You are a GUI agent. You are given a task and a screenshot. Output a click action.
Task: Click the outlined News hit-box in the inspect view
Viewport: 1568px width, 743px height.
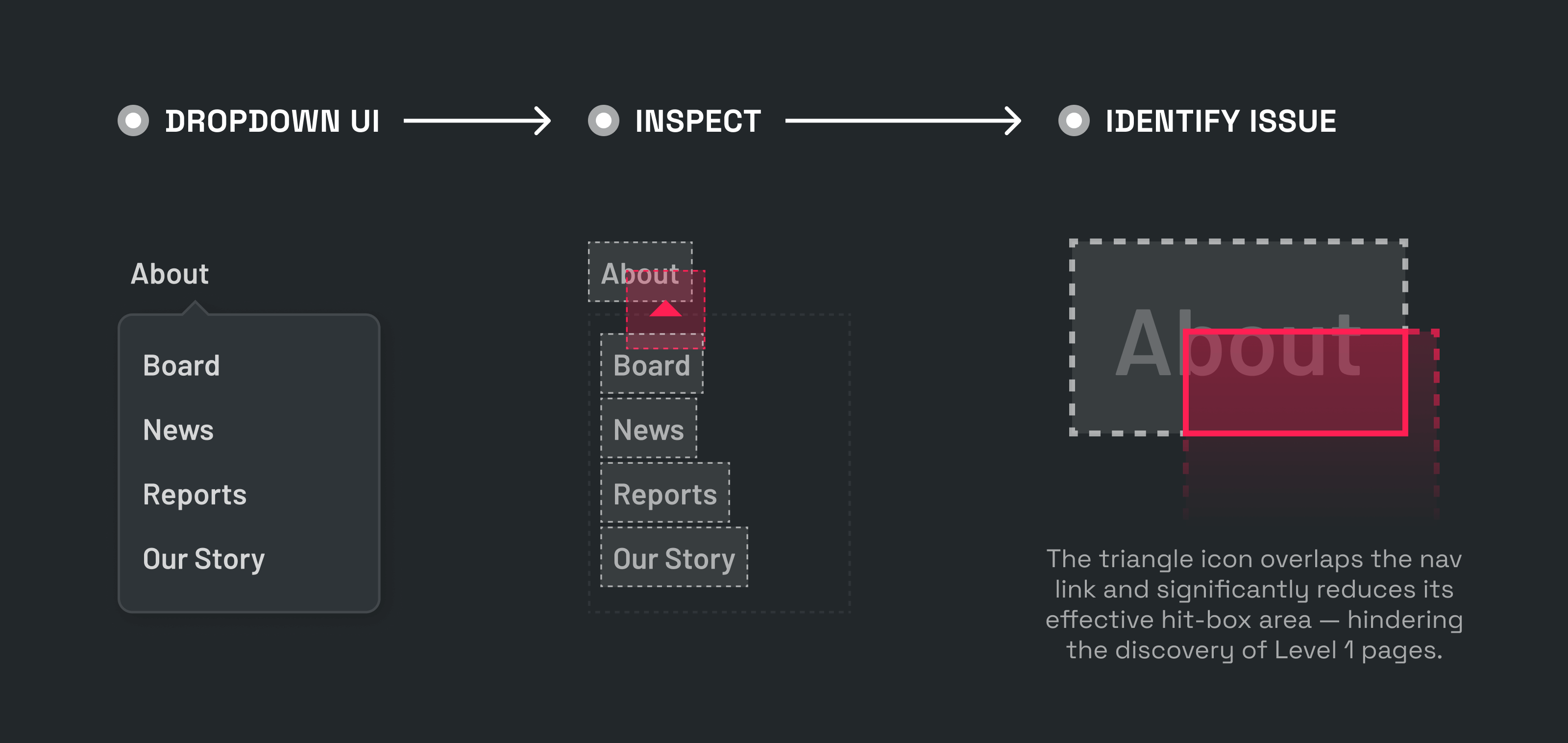pos(649,430)
